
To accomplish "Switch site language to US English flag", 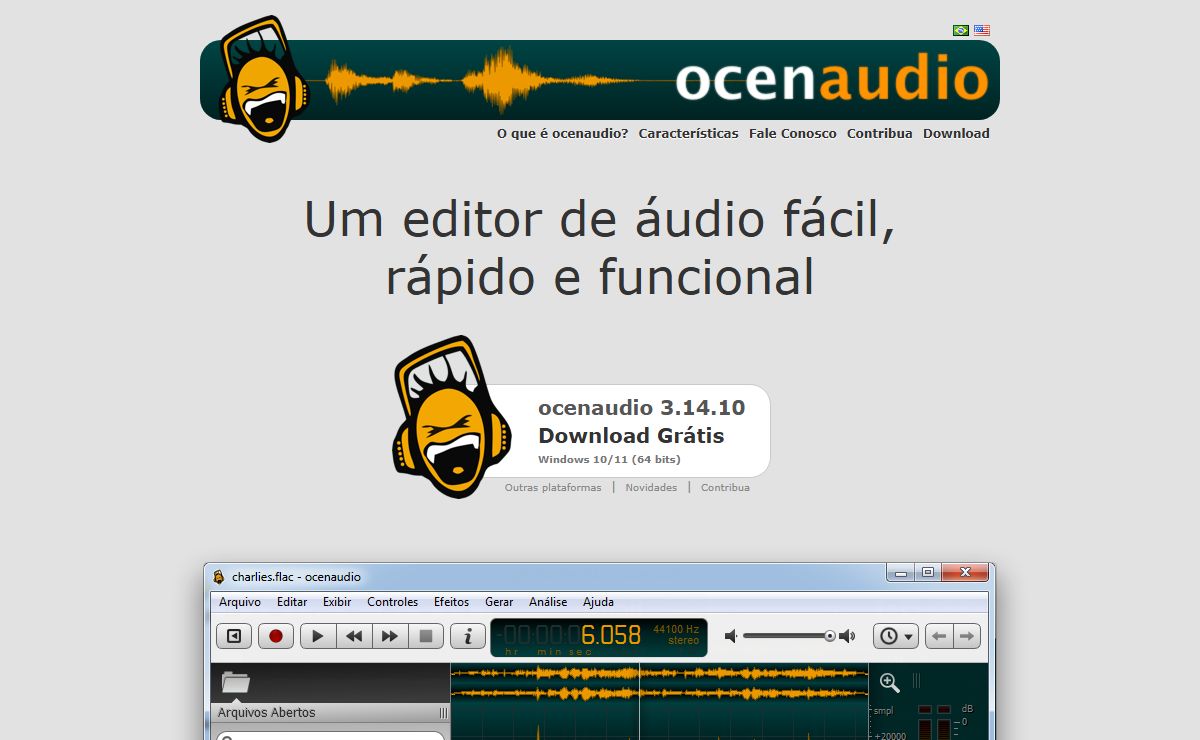I will coord(982,30).
